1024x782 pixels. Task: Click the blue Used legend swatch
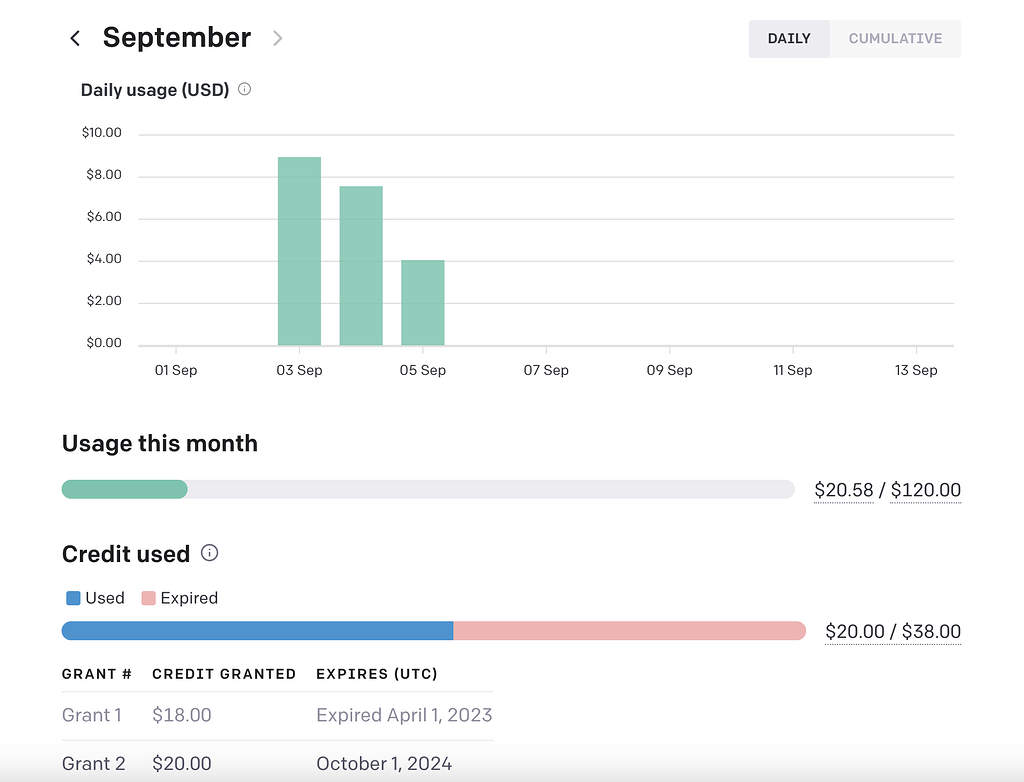coord(71,598)
